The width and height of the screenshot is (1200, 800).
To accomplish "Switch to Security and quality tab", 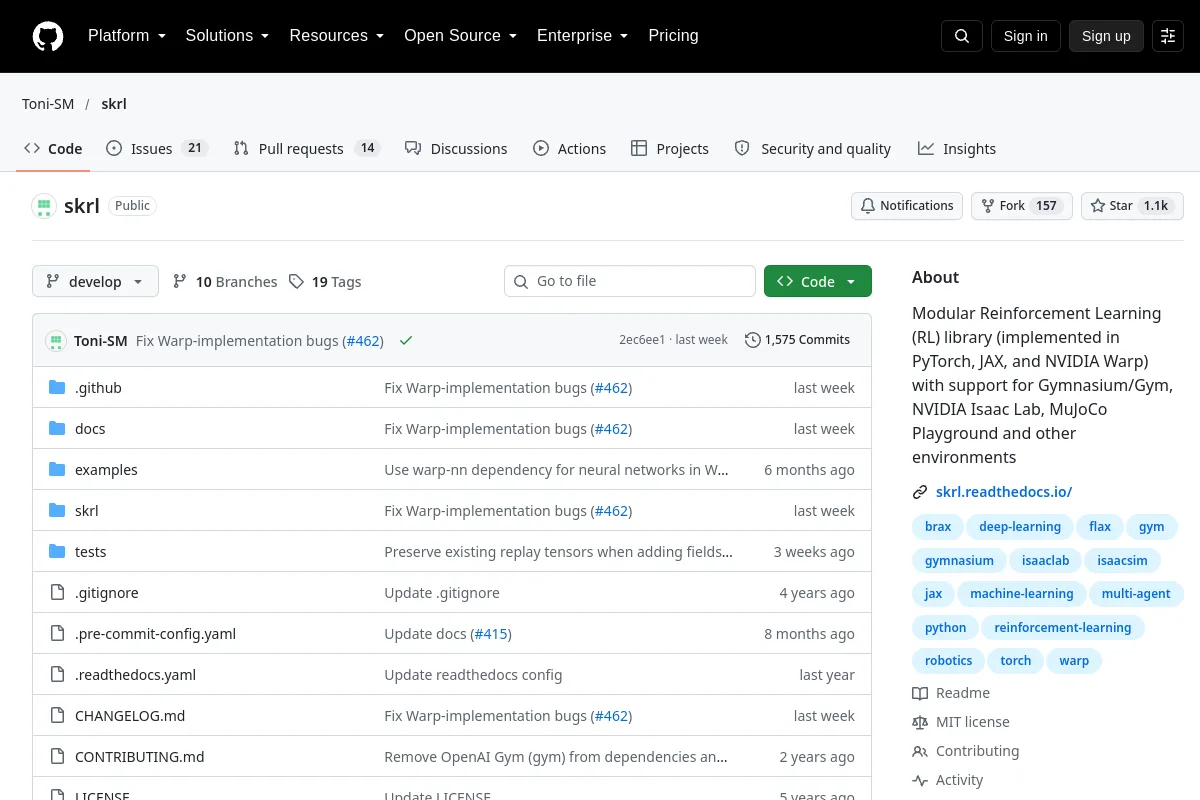I will (x=813, y=148).
